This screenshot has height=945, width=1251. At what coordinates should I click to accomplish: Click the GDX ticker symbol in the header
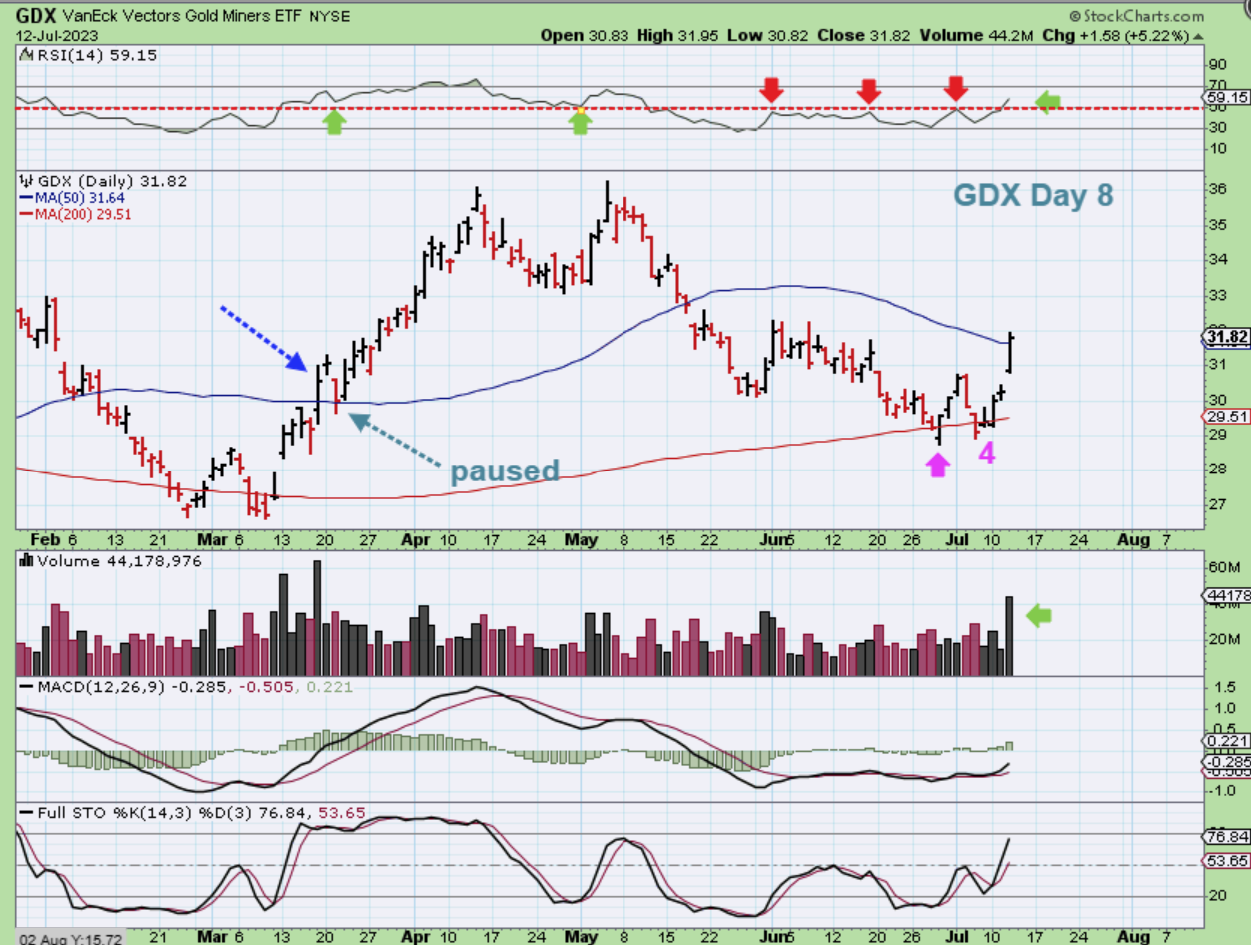[36, 16]
